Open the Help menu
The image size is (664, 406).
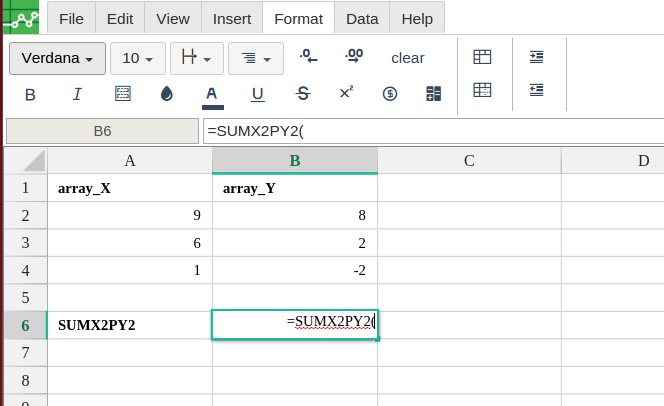[x=417, y=19]
